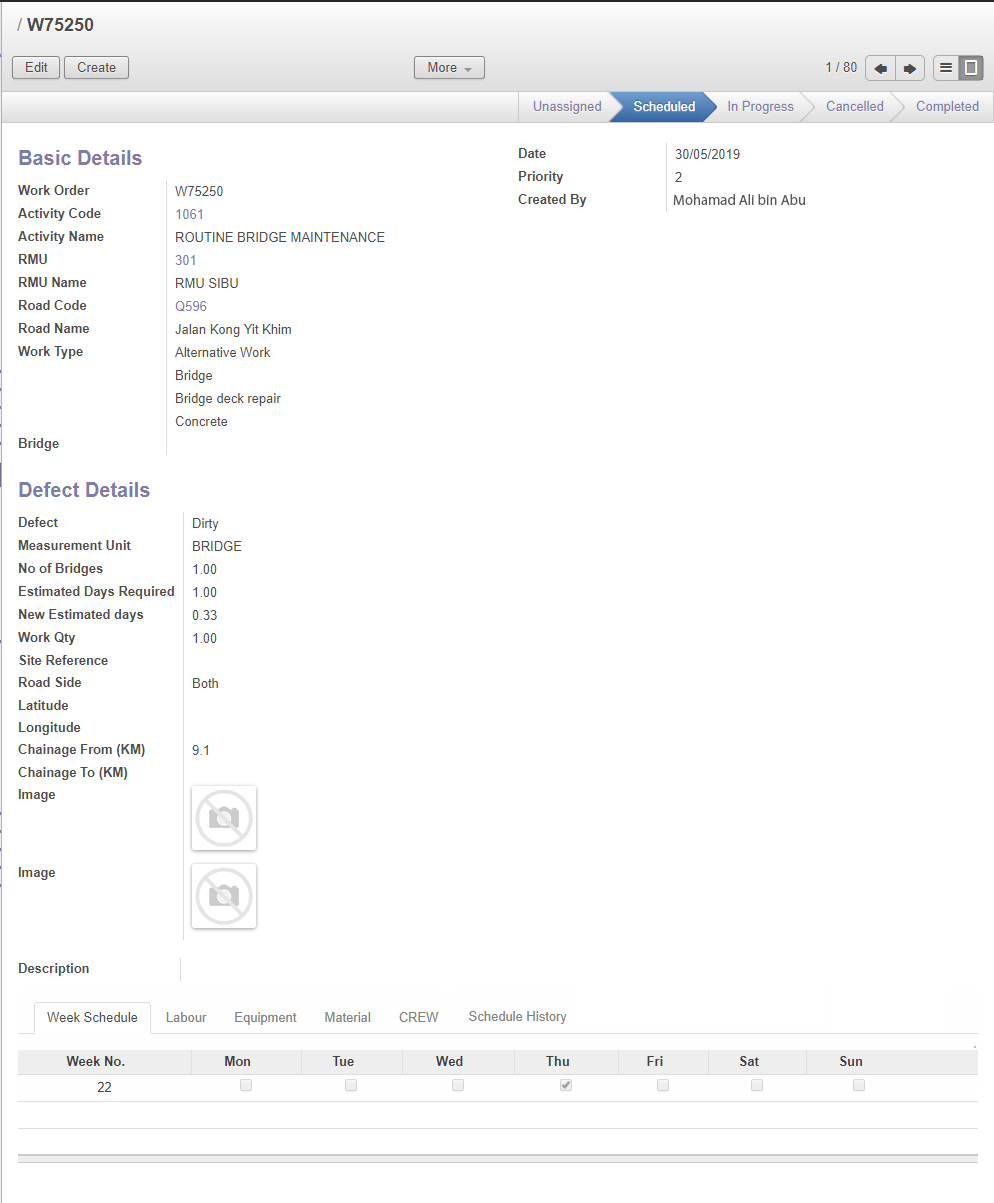Go to the previous record arrow
This screenshot has width=994, height=1203.
click(880, 68)
